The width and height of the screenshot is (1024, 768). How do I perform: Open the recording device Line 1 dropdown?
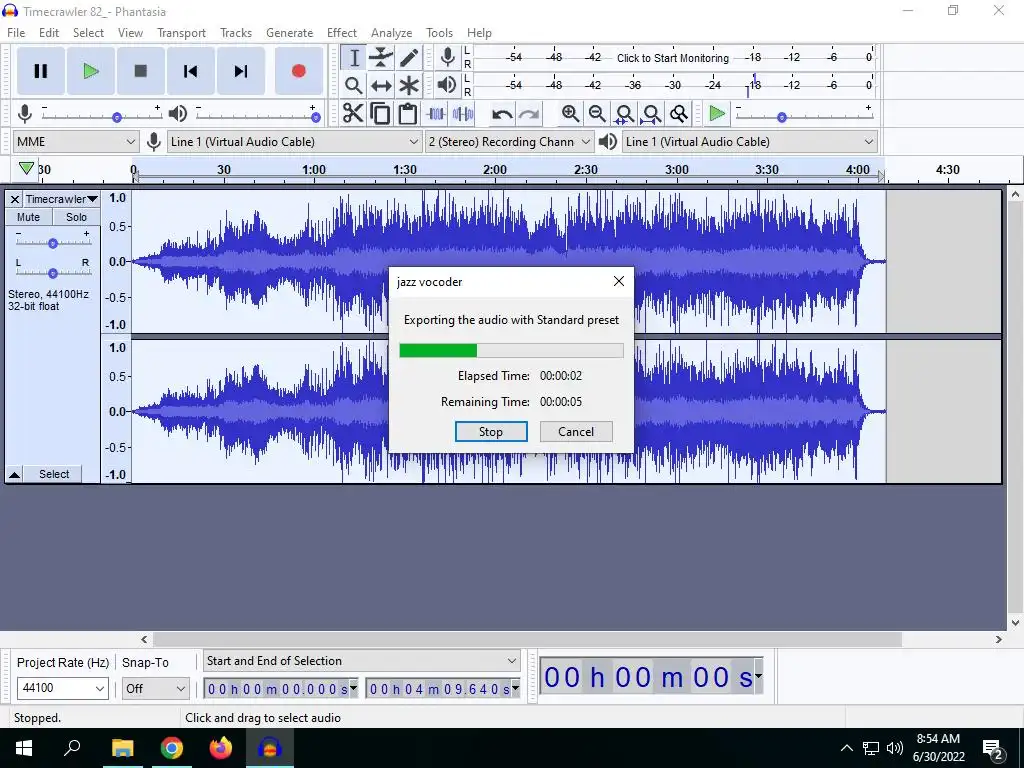[294, 142]
